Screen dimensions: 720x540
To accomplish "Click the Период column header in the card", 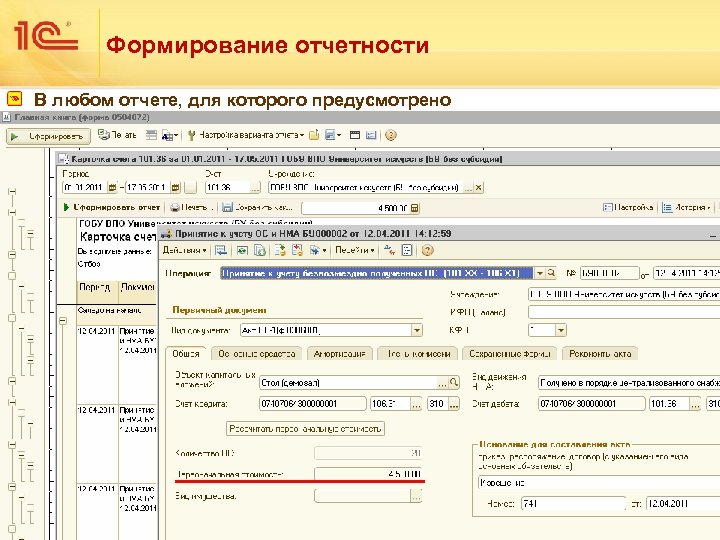I will pos(96,287).
